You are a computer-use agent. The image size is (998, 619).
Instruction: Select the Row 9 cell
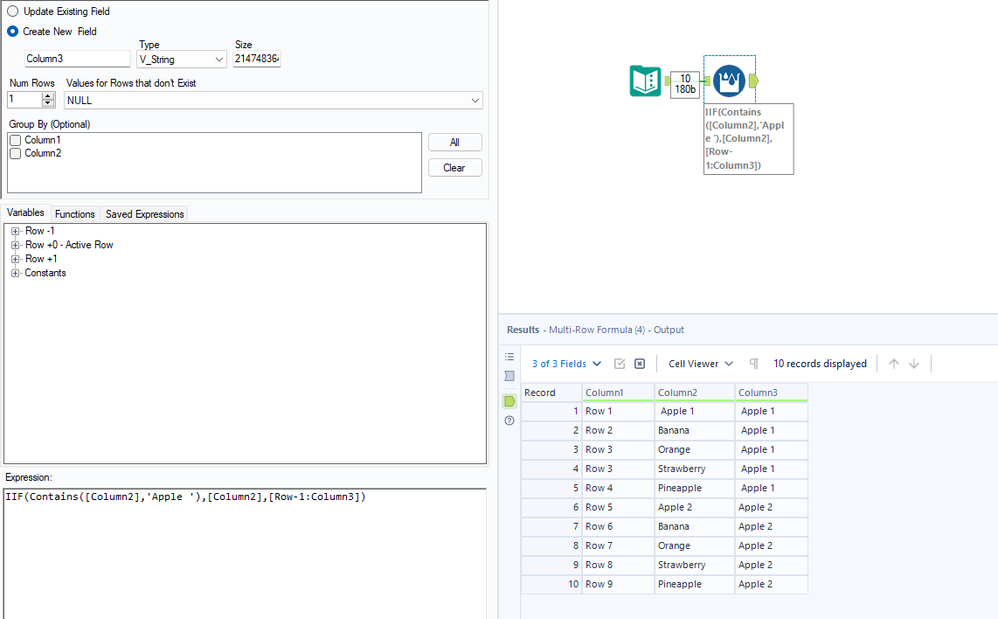618,585
